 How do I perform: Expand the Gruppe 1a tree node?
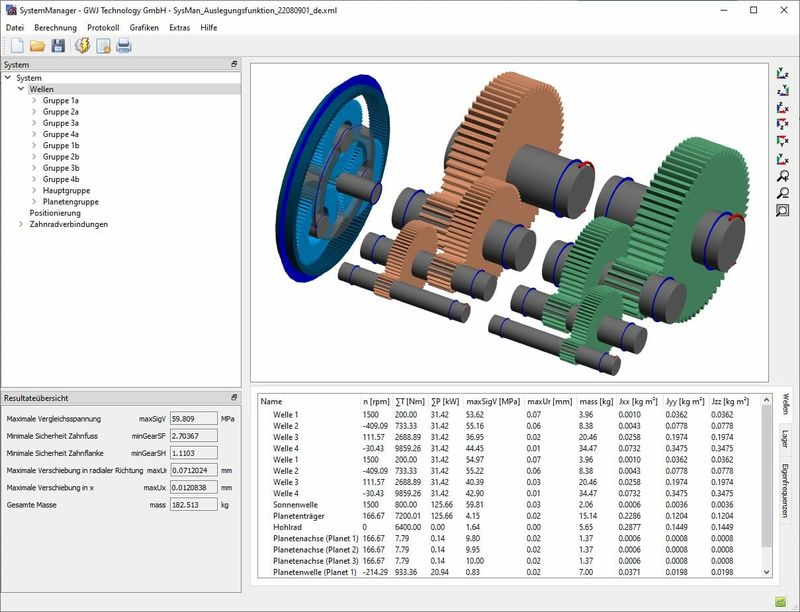coord(34,101)
